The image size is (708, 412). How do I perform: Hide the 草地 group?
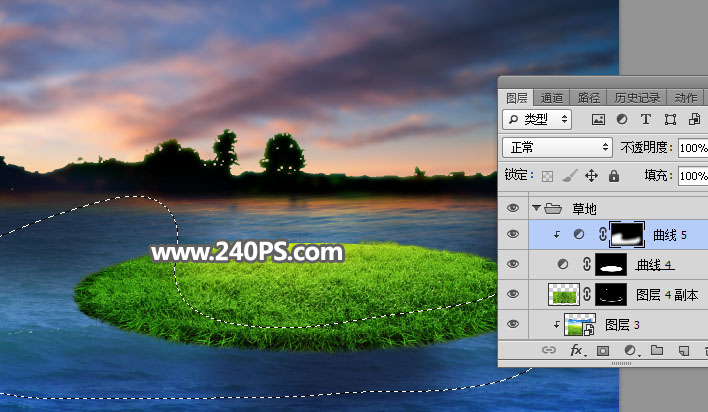click(513, 208)
